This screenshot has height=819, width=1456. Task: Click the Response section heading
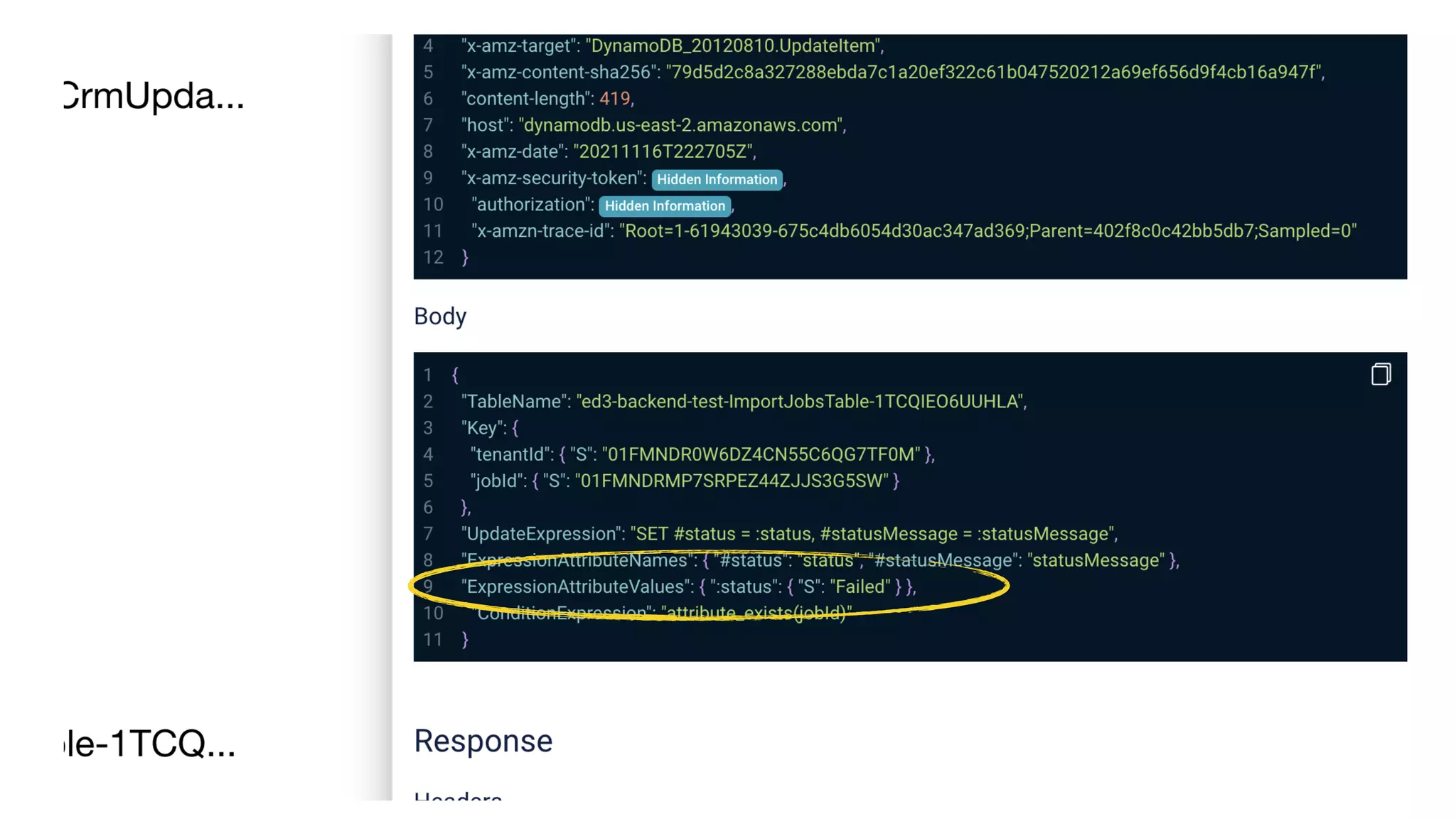[483, 741]
